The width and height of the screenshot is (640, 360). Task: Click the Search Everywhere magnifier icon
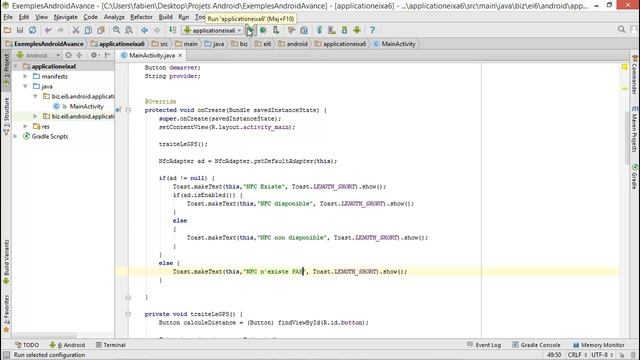[x=621, y=29]
